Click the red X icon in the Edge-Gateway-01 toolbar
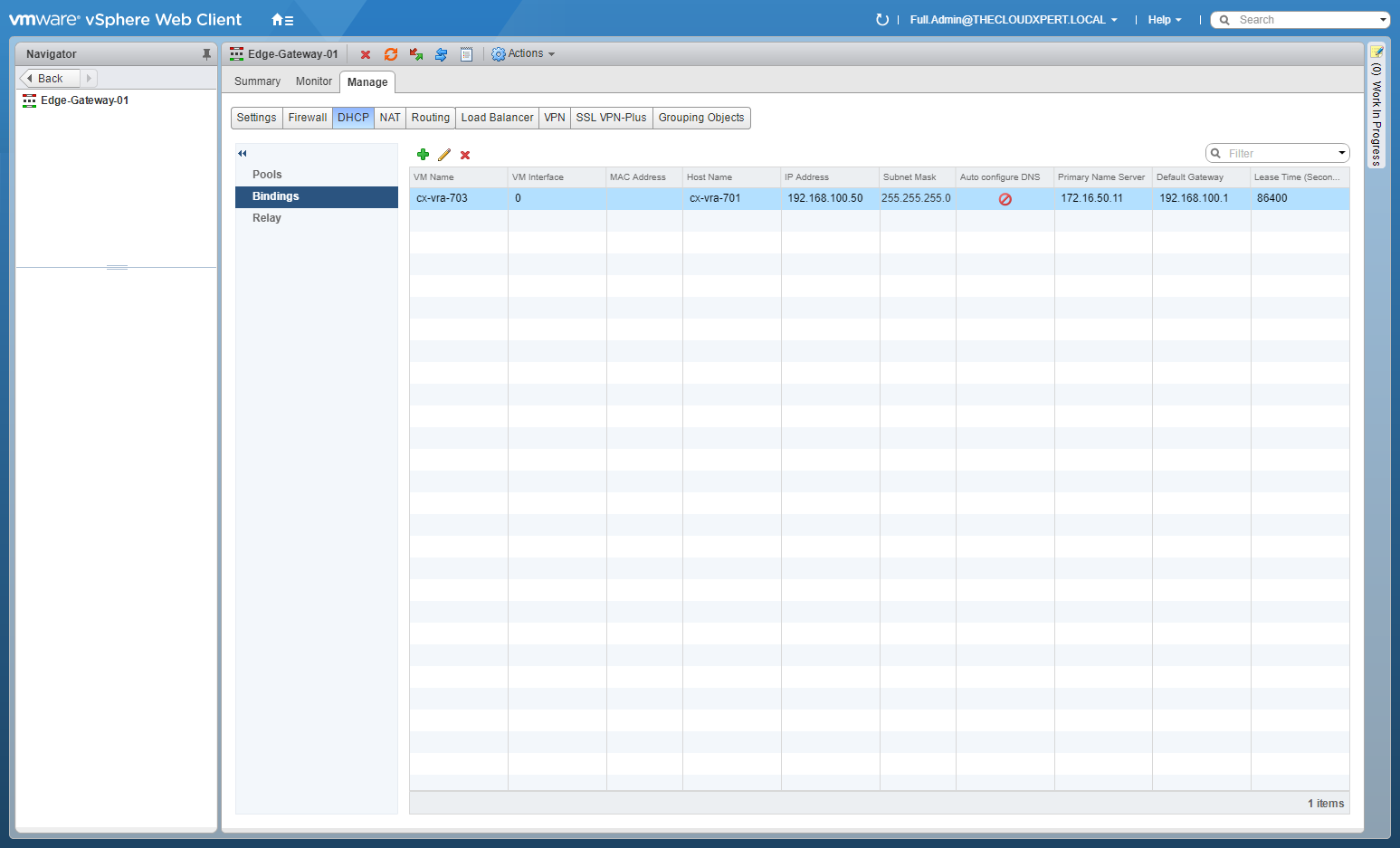Viewport: 1400px width, 848px height. point(366,54)
